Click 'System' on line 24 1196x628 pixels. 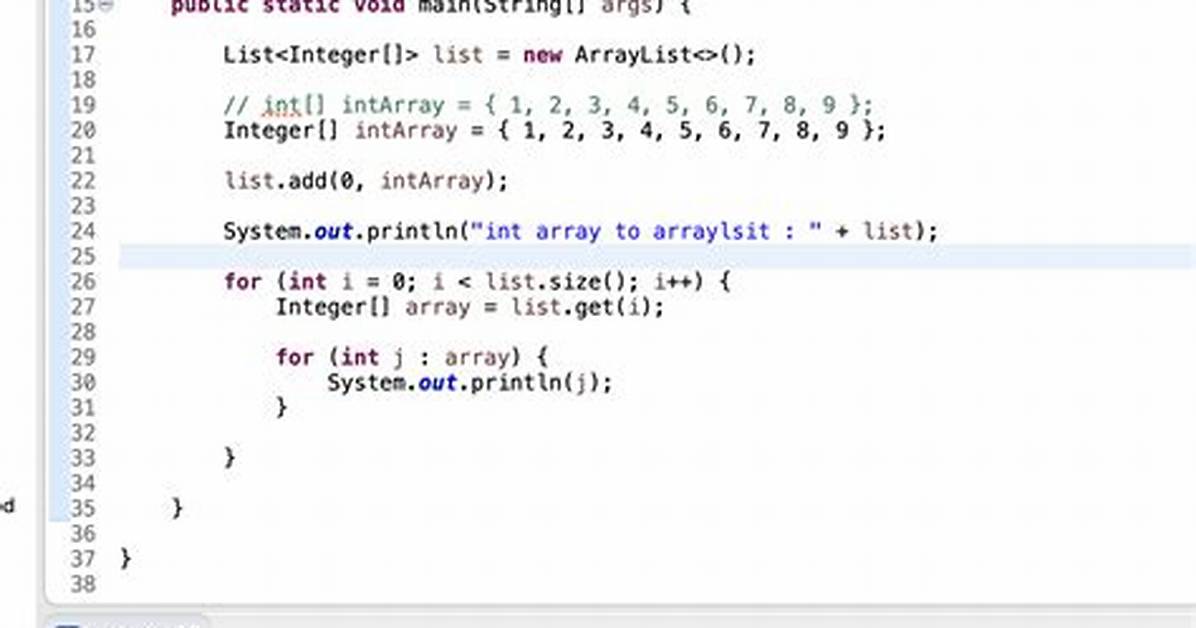[x=262, y=231]
